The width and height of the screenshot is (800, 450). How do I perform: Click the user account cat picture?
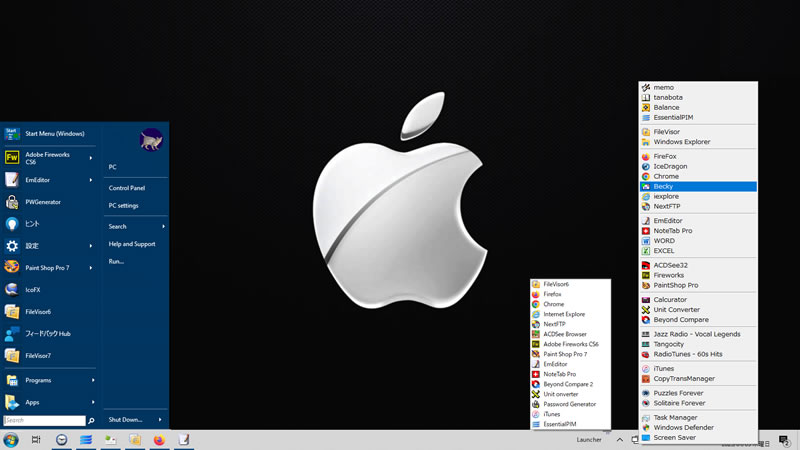(x=151, y=140)
